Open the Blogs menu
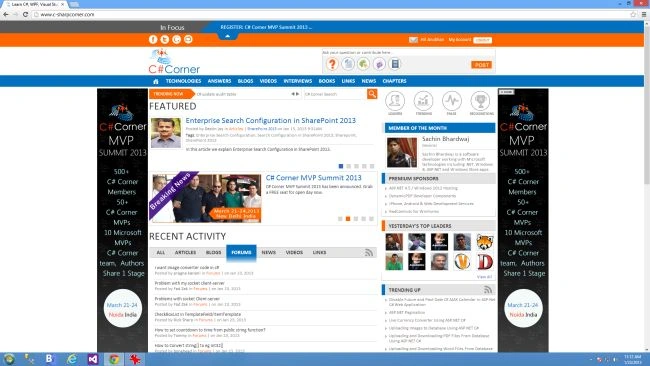 [245, 81]
